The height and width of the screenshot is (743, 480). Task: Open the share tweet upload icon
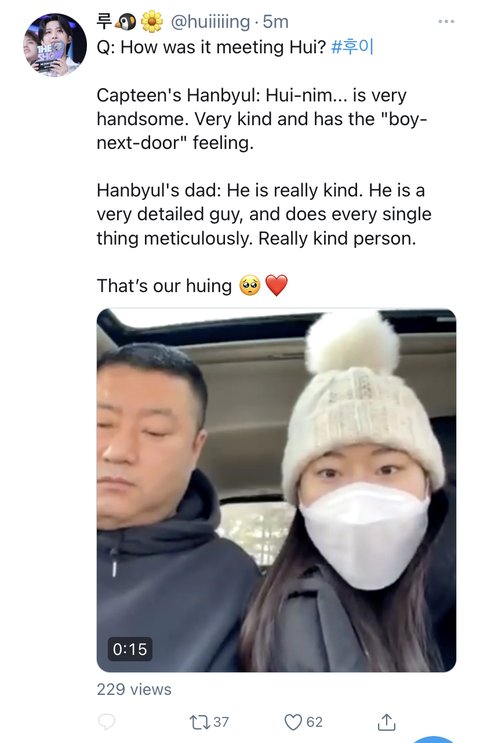click(x=386, y=722)
